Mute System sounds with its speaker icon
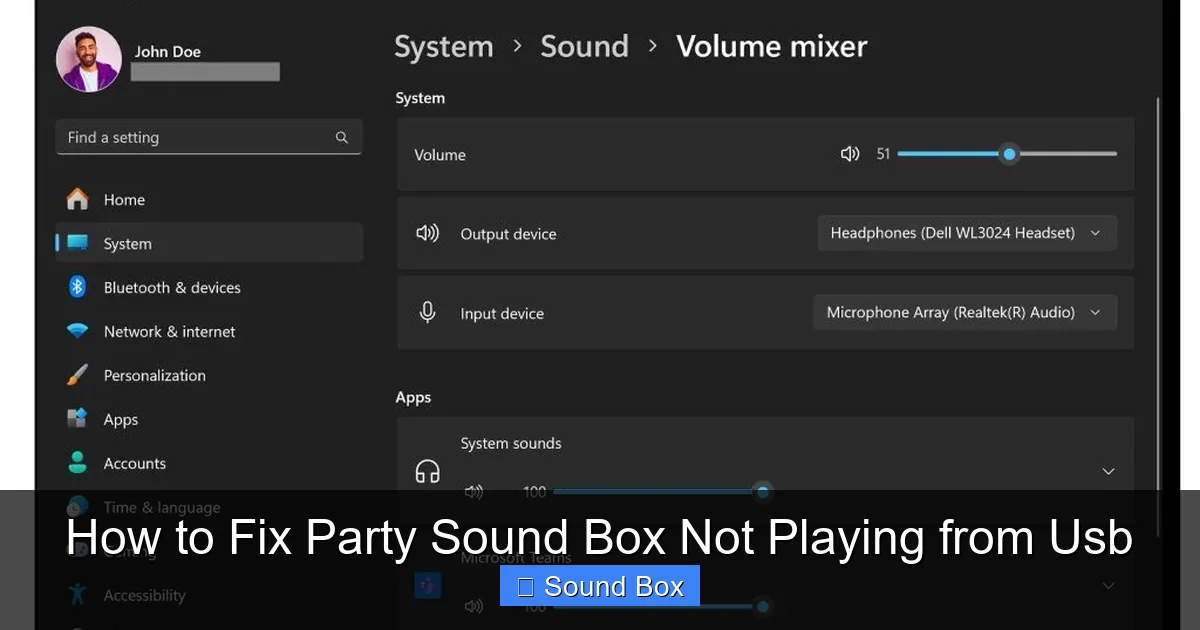The height and width of the screenshot is (630, 1200). click(473, 491)
